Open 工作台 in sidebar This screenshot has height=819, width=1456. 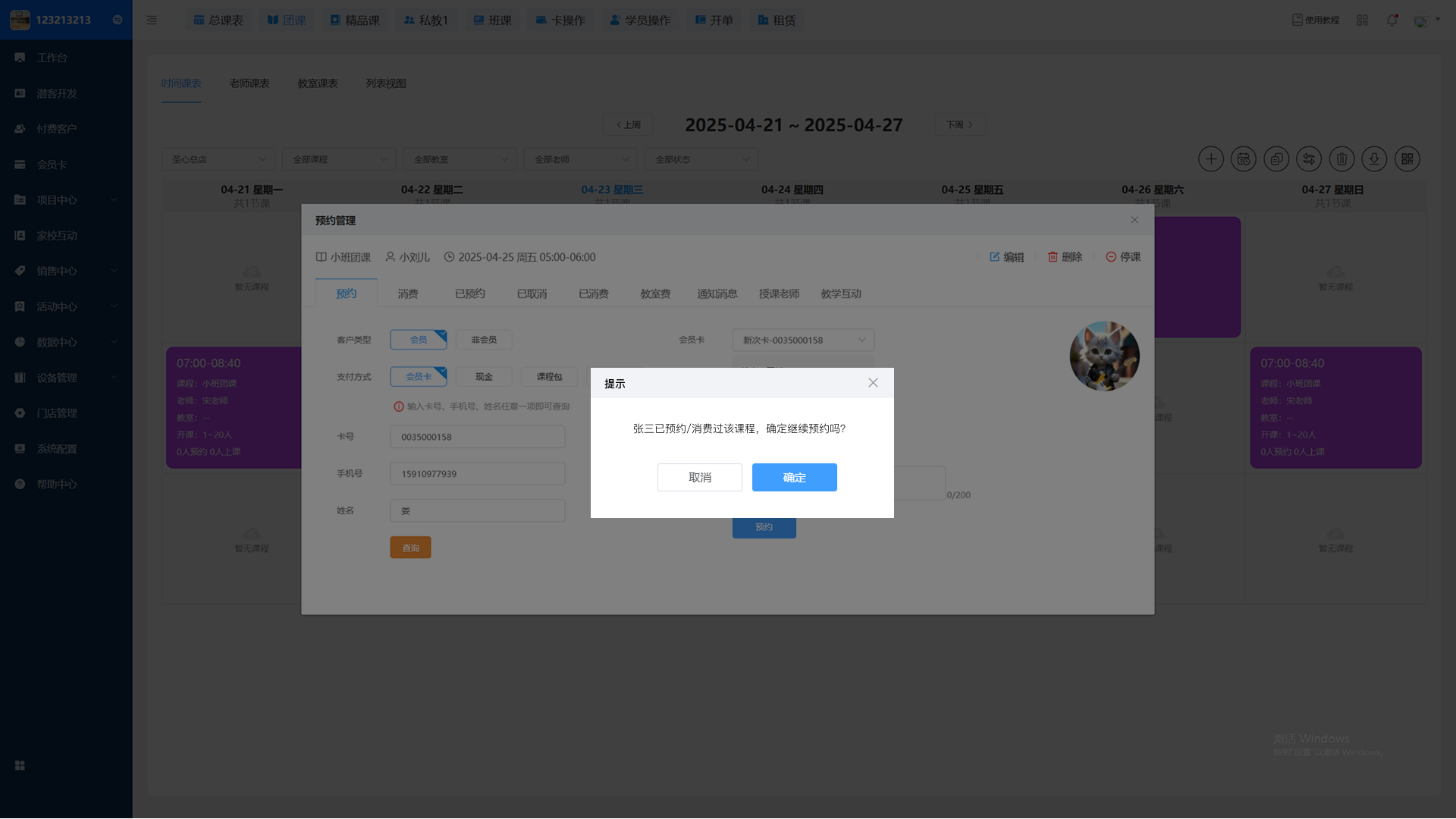tap(66, 58)
